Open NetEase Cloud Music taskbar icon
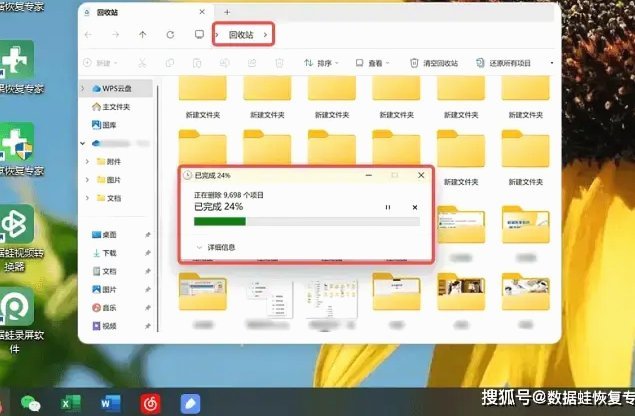The height and width of the screenshot is (416, 635). [x=150, y=403]
